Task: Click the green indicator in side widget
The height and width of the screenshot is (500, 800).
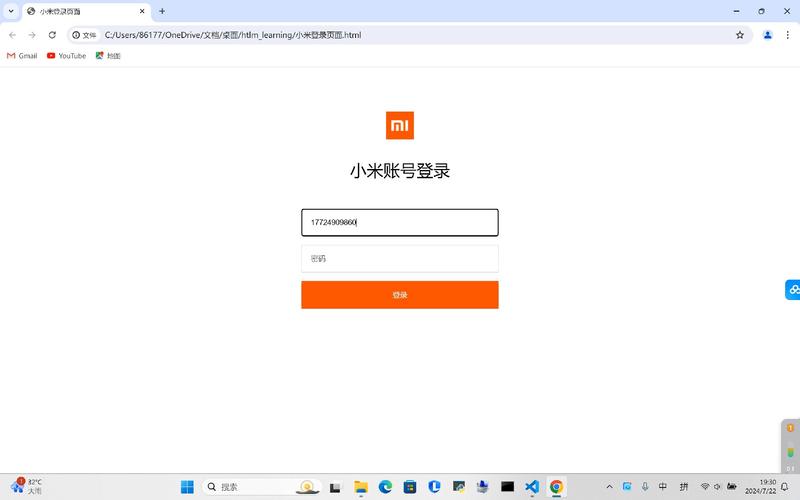Action: point(790,452)
